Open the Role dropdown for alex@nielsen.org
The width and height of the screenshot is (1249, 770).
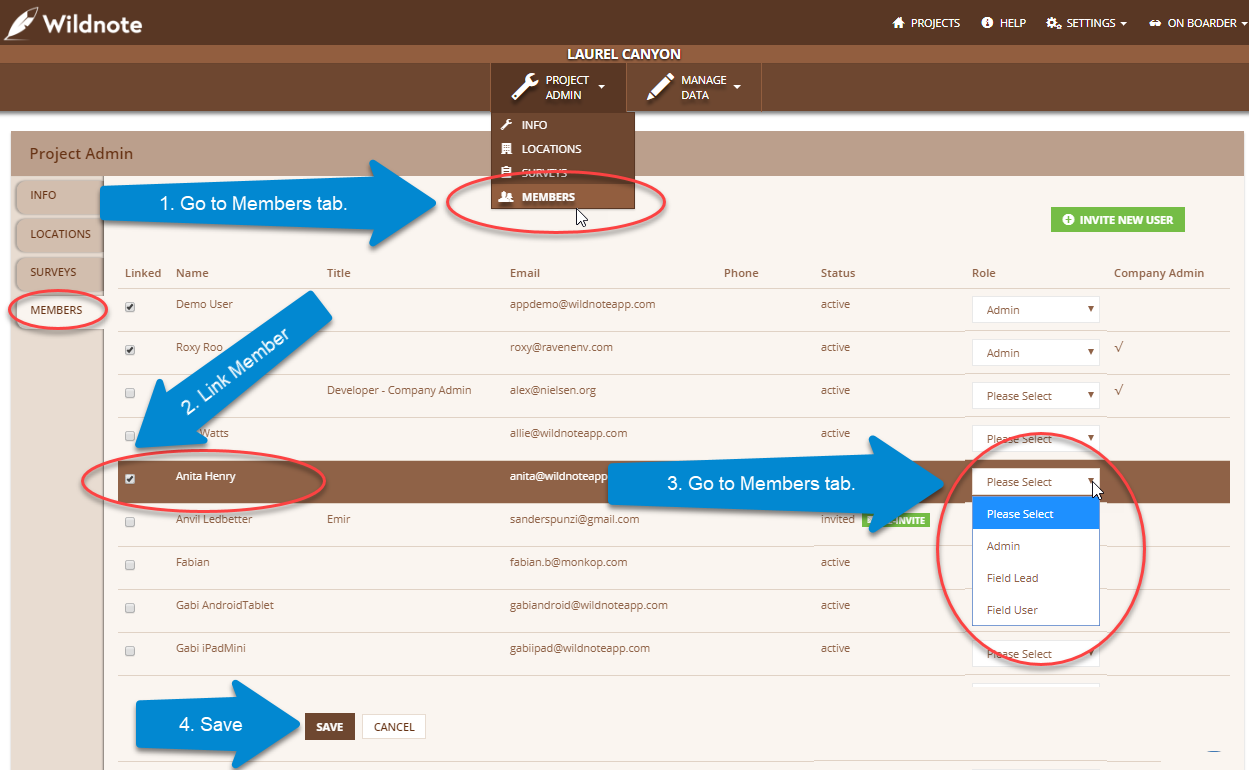tap(1036, 396)
